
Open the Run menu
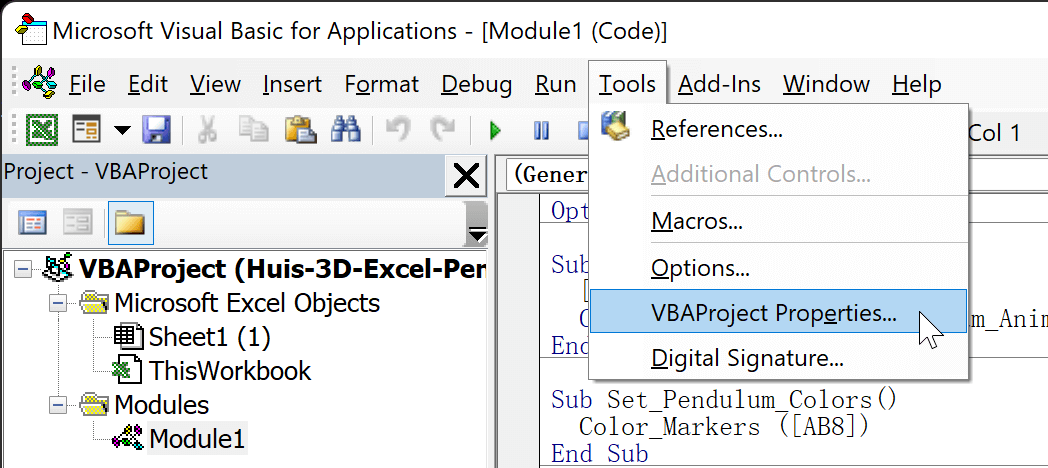pyautogui.click(x=555, y=84)
